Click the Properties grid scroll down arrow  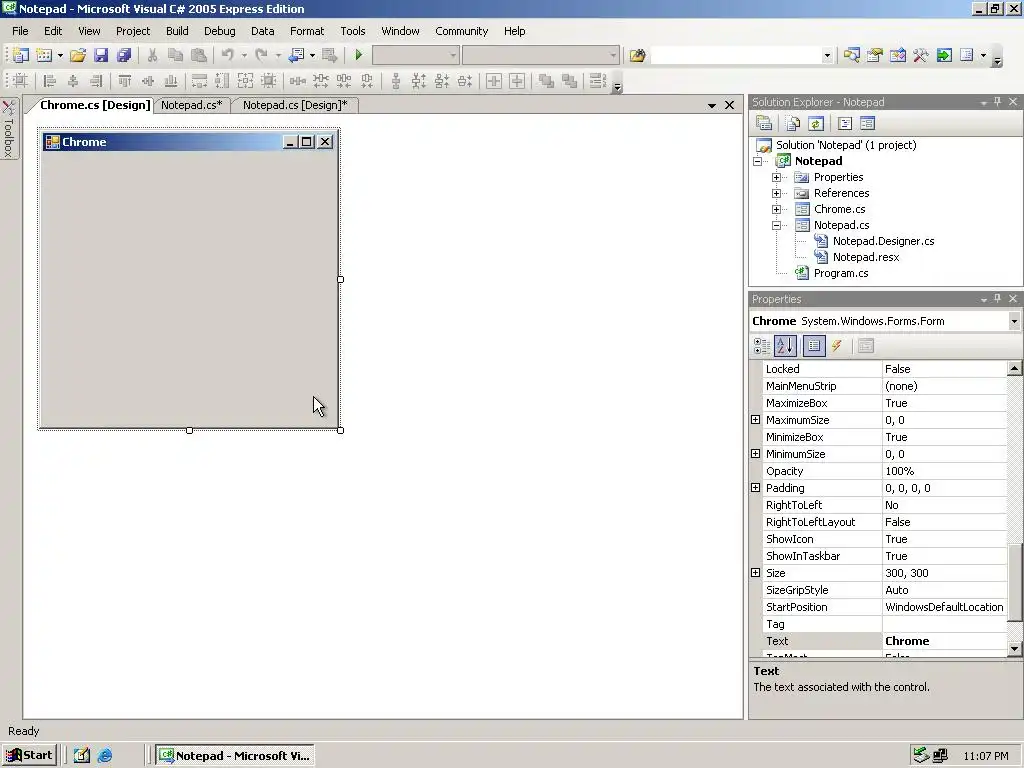coord(1014,648)
